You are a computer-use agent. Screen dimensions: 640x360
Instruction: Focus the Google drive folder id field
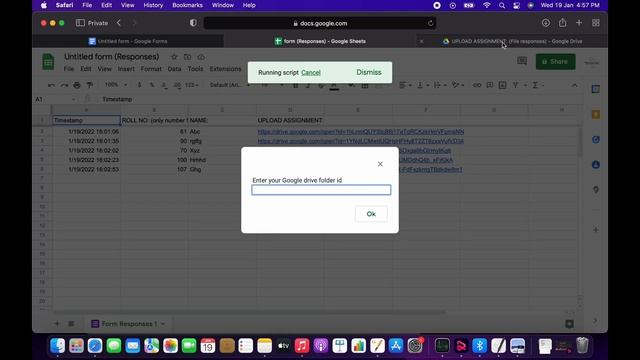(x=321, y=190)
